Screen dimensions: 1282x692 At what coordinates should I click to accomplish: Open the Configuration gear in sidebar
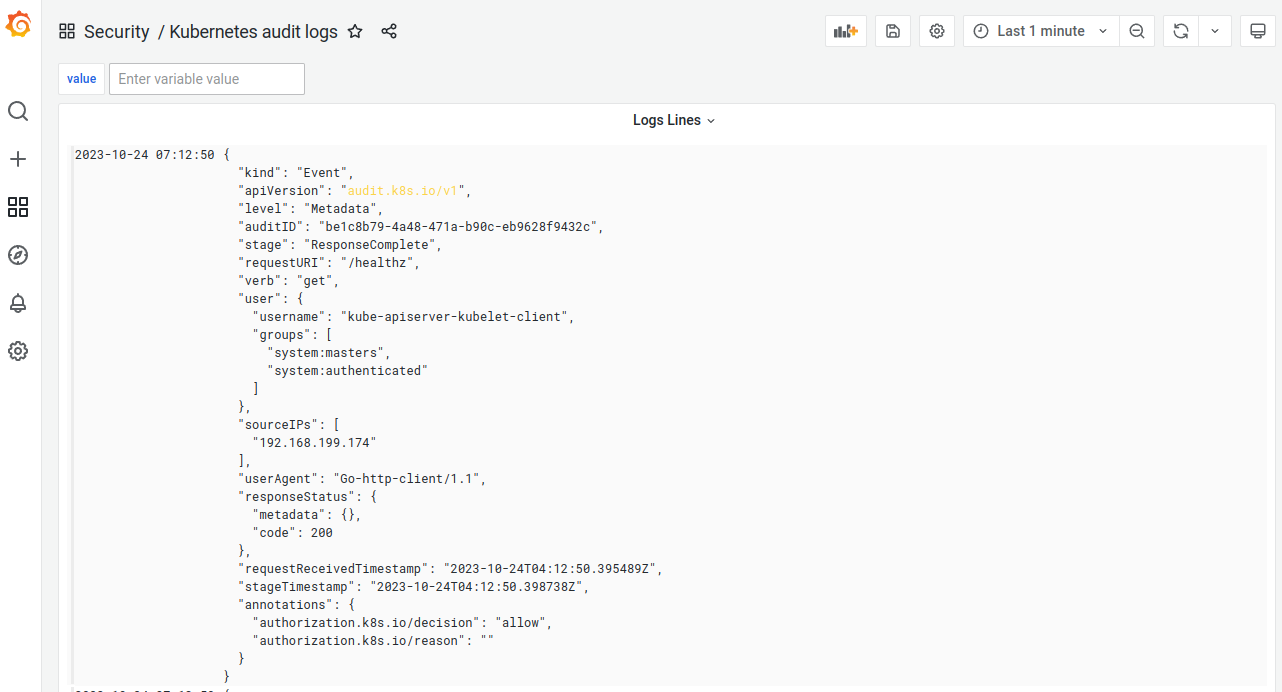18,351
